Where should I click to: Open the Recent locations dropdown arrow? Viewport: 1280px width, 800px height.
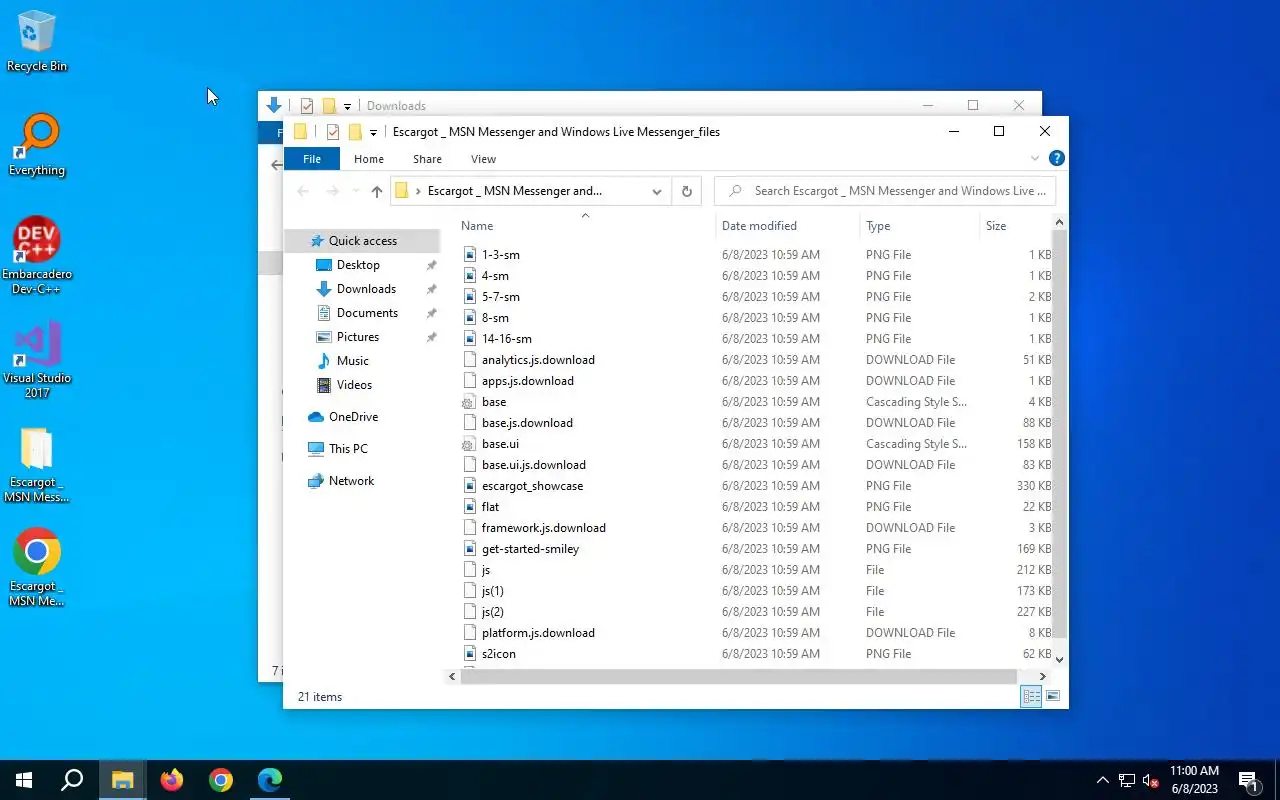[x=354, y=191]
